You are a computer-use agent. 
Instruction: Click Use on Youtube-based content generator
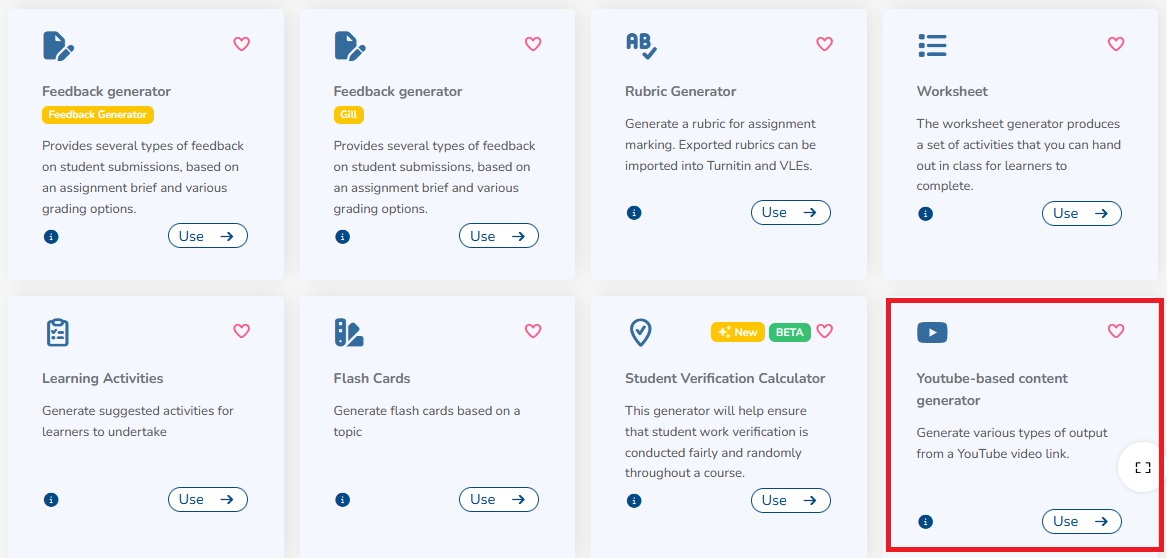point(1081,521)
